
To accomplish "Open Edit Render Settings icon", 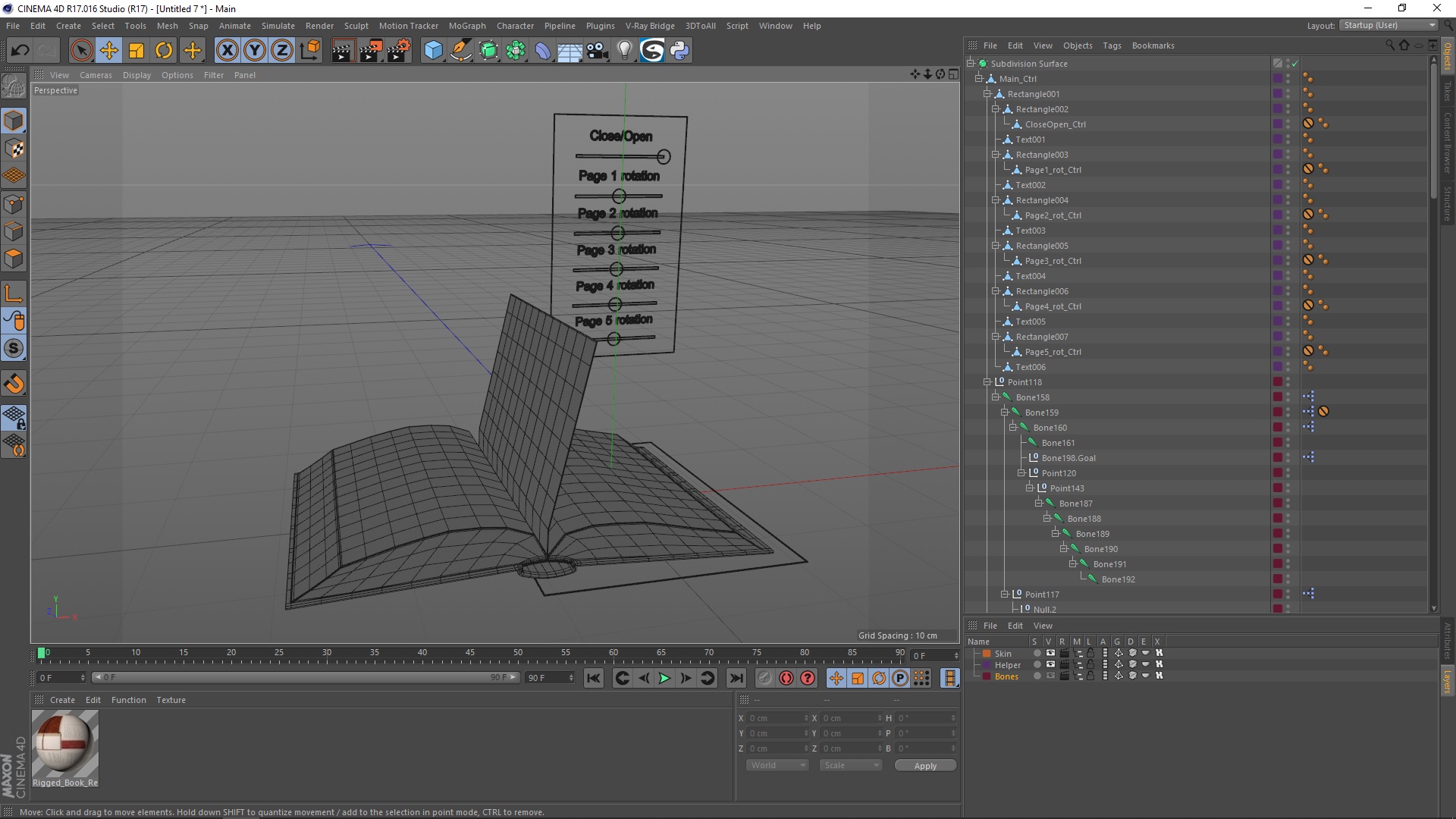I will [399, 51].
